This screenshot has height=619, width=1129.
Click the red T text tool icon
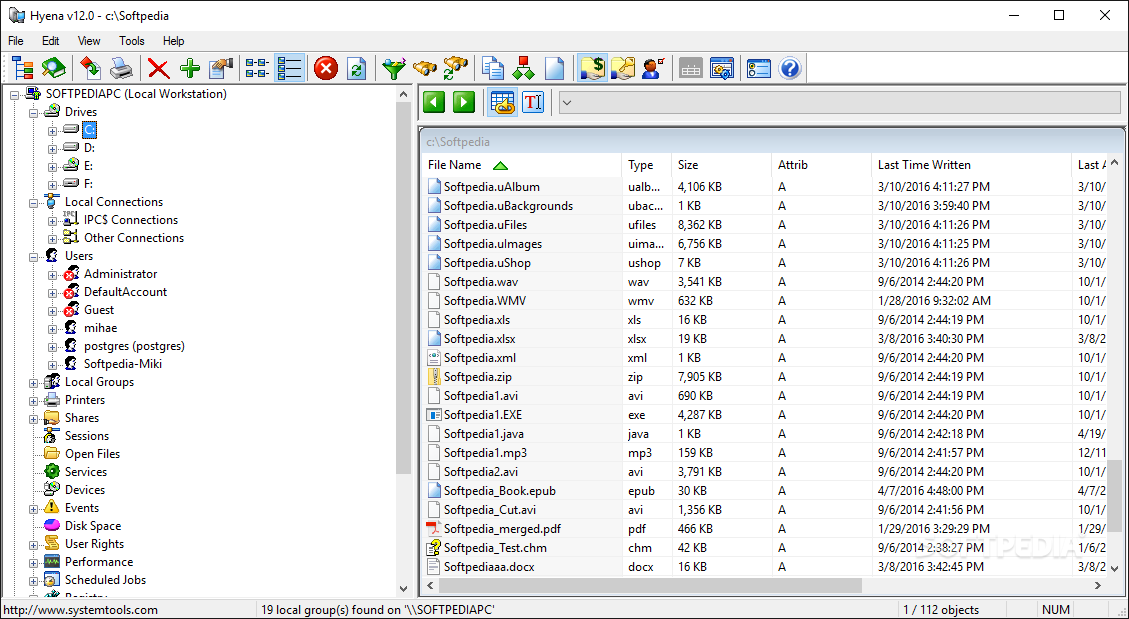[x=532, y=102]
